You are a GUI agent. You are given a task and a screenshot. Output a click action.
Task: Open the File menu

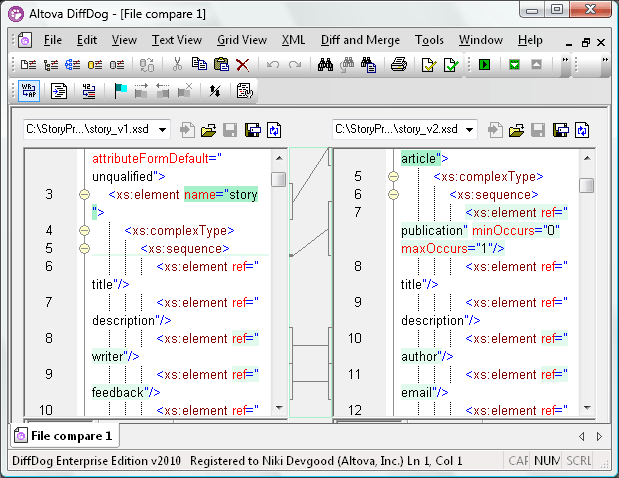point(53,40)
